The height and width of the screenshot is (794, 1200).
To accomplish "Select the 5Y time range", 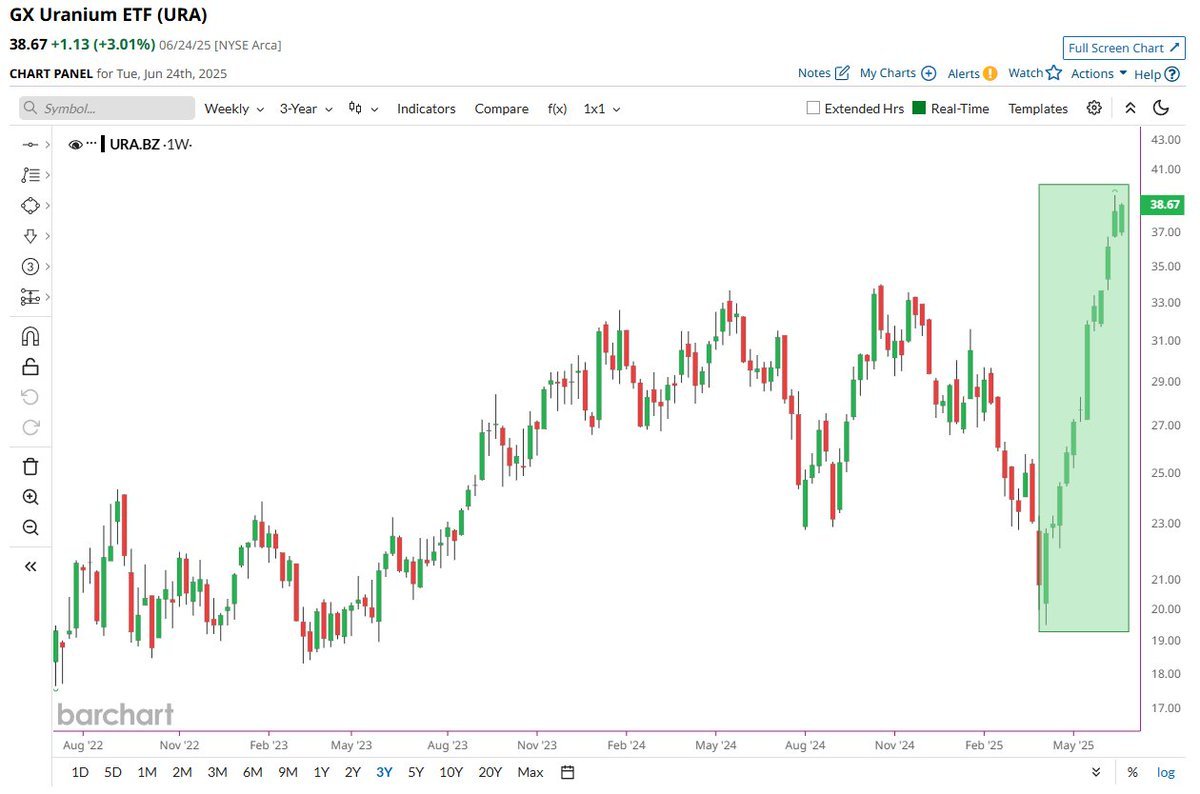I will click(x=415, y=772).
